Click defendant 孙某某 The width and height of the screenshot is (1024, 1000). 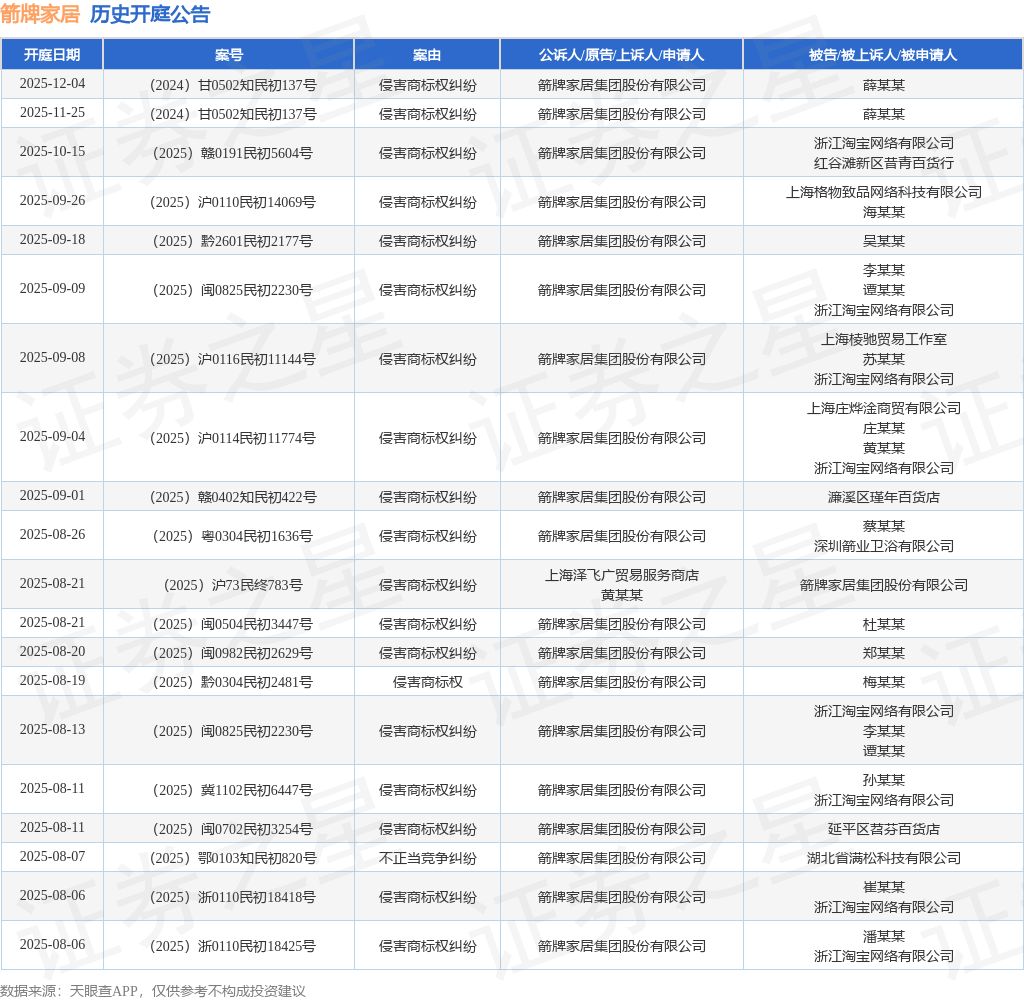pyautogui.click(x=883, y=781)
